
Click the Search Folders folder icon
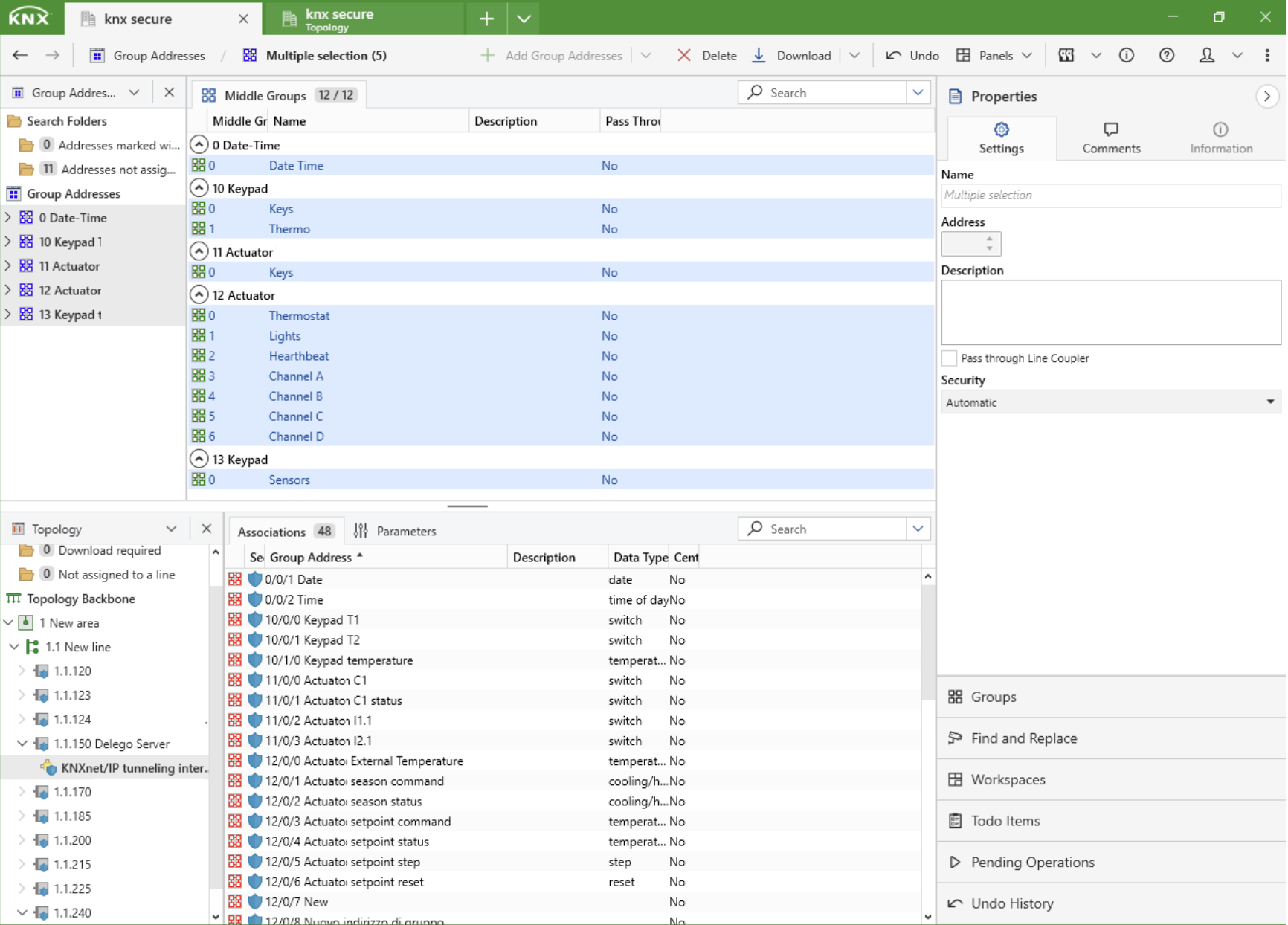14,120
